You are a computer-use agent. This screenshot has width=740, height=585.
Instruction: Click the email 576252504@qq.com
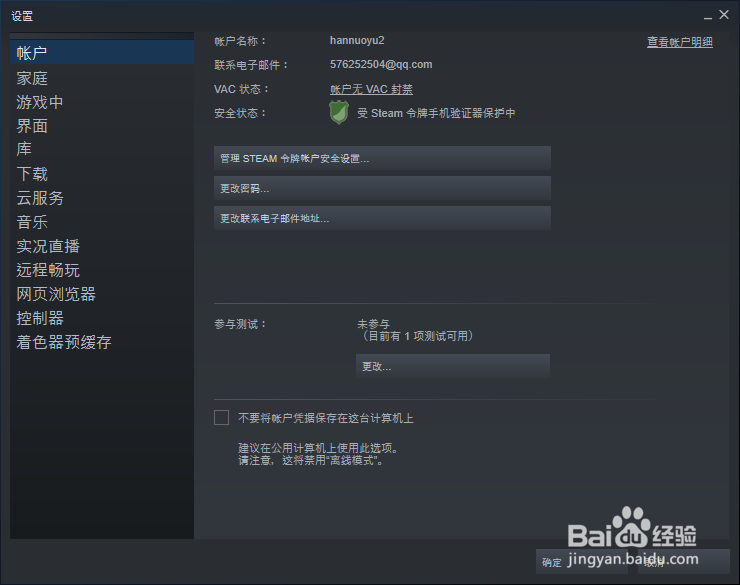pyautogui.click(x=381, y=65)
